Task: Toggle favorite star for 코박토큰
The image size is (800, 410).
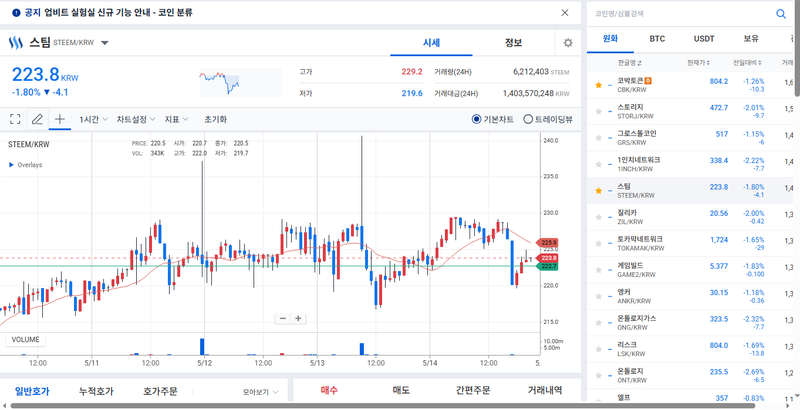Action: pyautogui.click(x=598, y=85)
